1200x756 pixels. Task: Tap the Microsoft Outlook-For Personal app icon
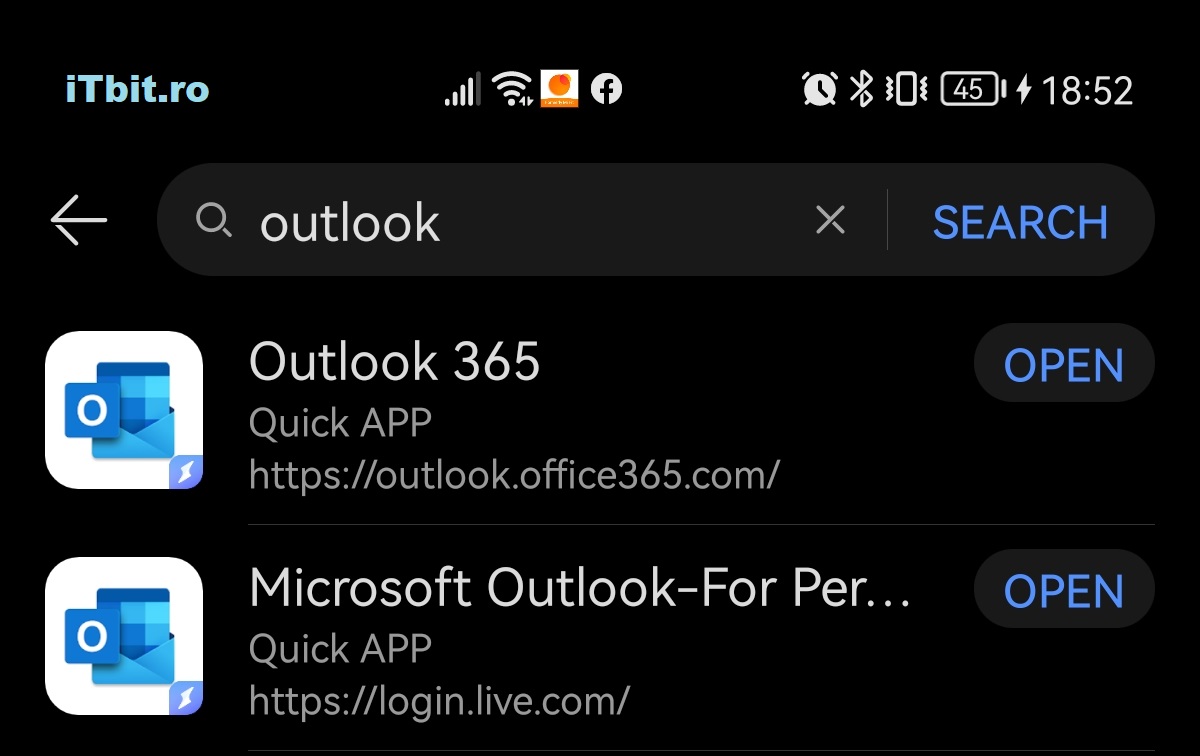click(124, 636)
